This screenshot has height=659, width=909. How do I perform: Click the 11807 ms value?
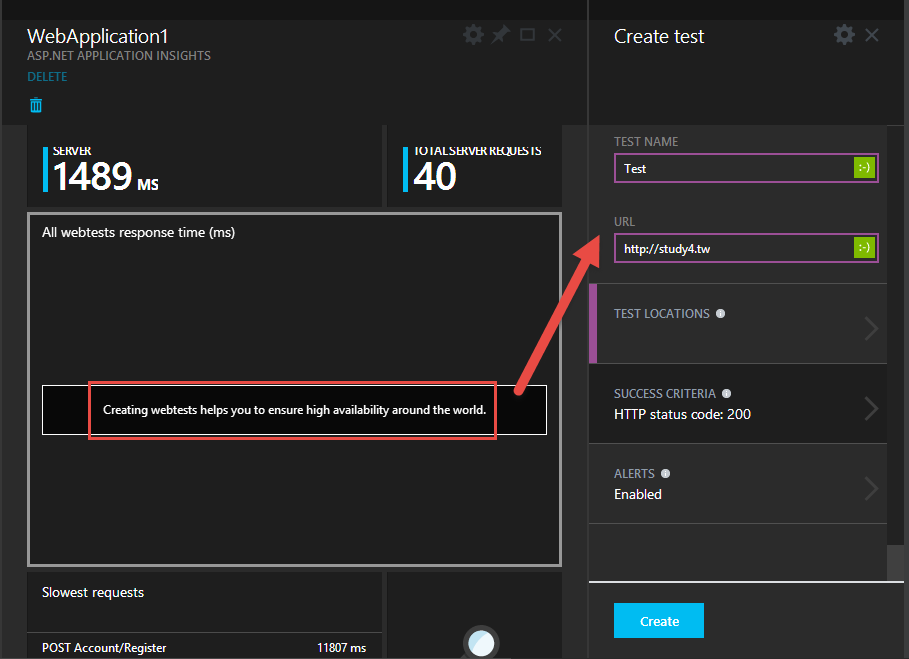click(x=341, y=648)
